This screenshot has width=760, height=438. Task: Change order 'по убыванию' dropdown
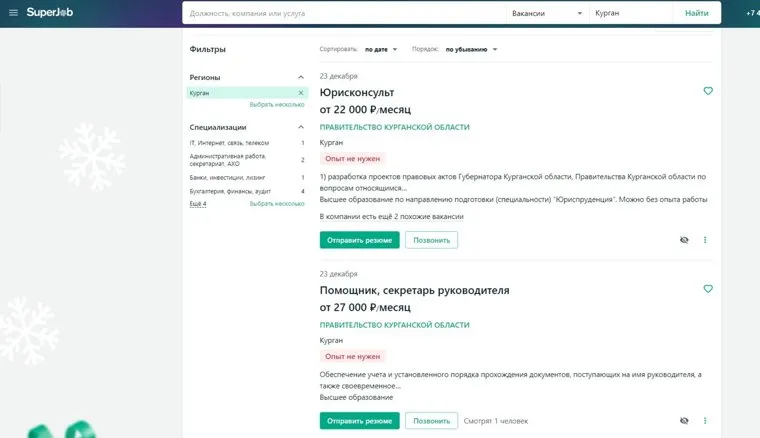pyautogui.click(x=471, y=49)
